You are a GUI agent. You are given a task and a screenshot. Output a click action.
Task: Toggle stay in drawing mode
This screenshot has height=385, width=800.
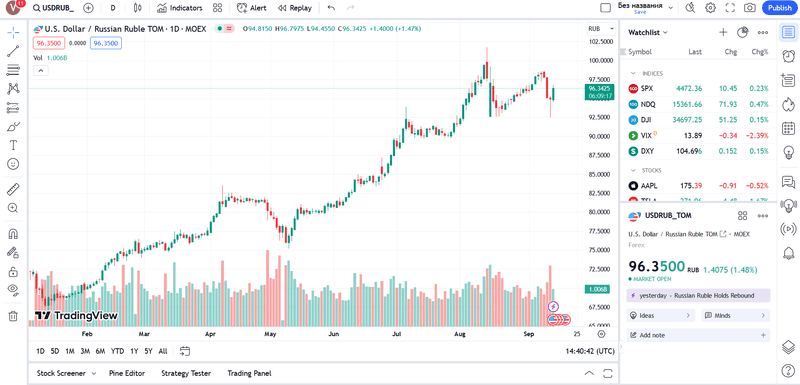(x=13, y=252)
